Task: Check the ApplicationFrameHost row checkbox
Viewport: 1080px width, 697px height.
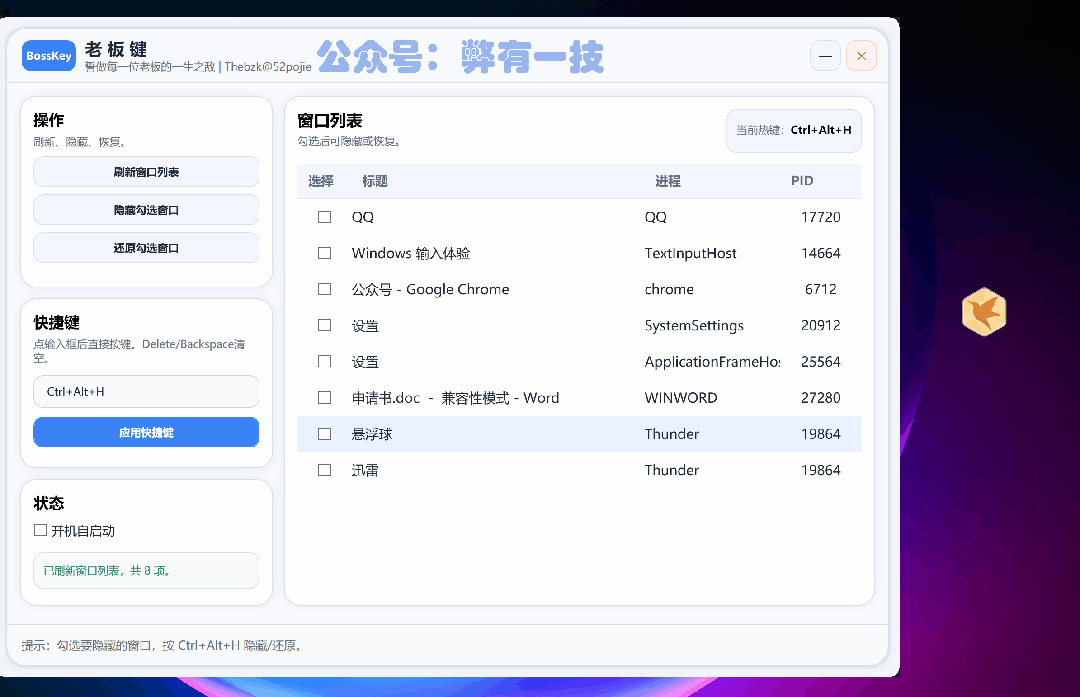Action: click(324, 362)
